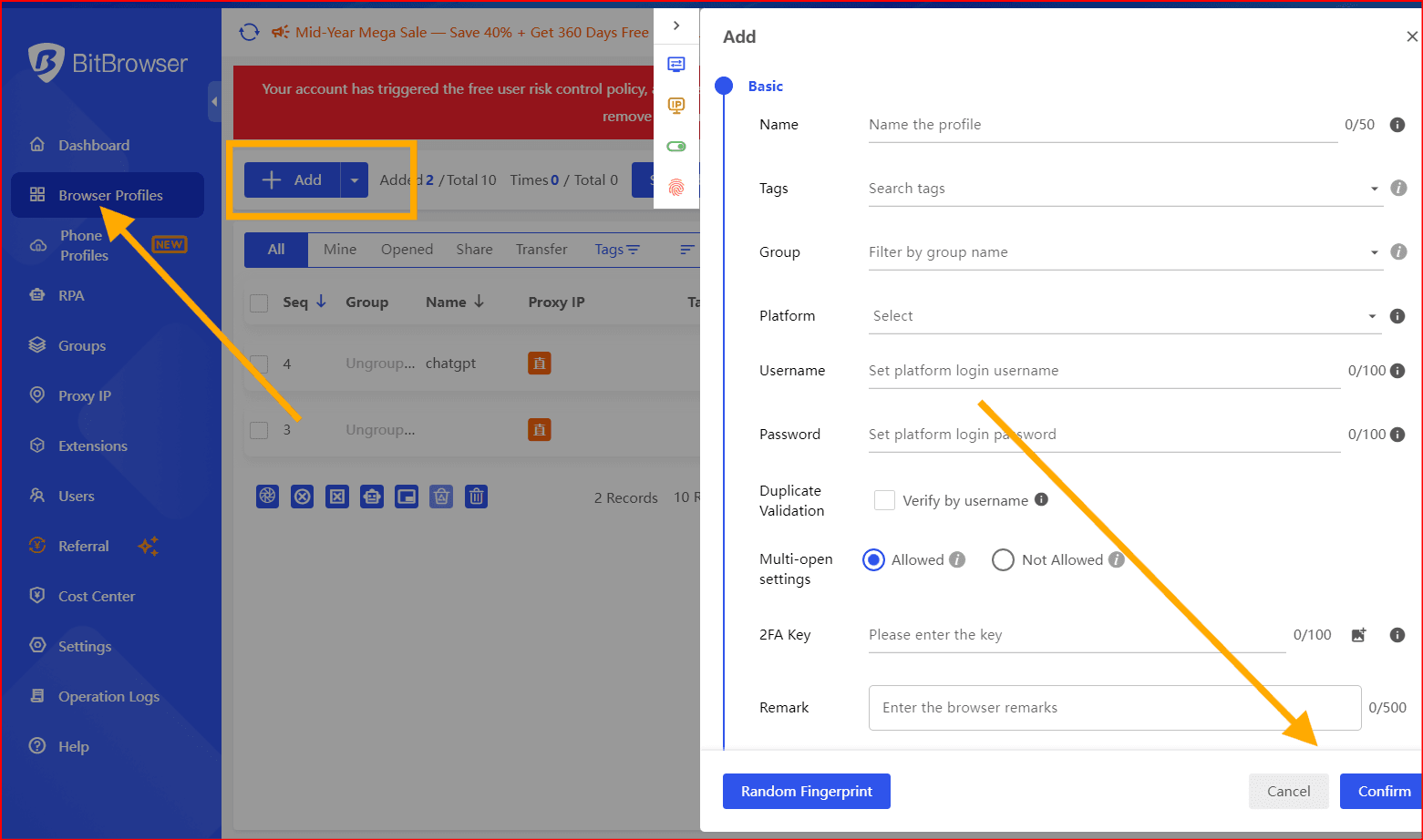Tick the select-all checkbox in table header

259,303
